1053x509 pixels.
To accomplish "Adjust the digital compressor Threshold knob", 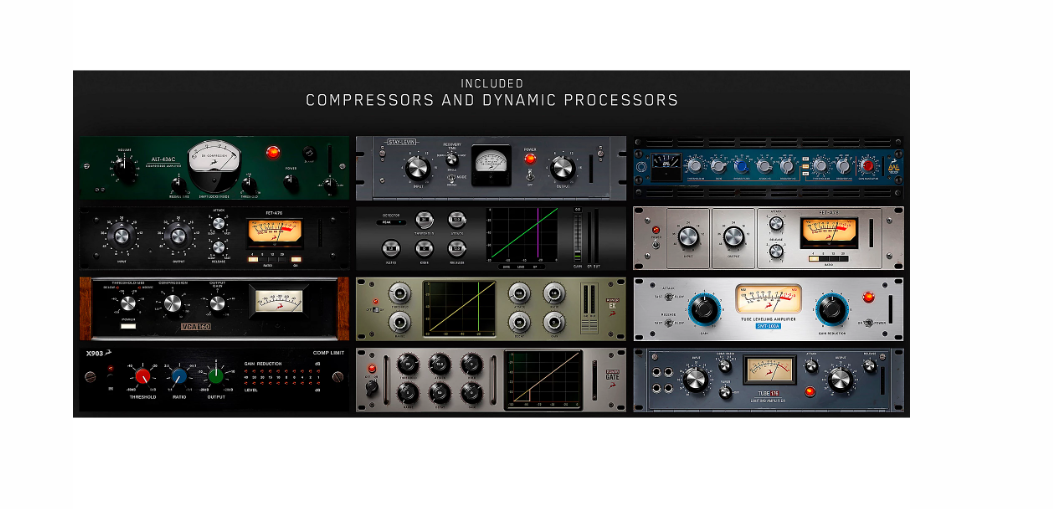I will coord(423,219).
